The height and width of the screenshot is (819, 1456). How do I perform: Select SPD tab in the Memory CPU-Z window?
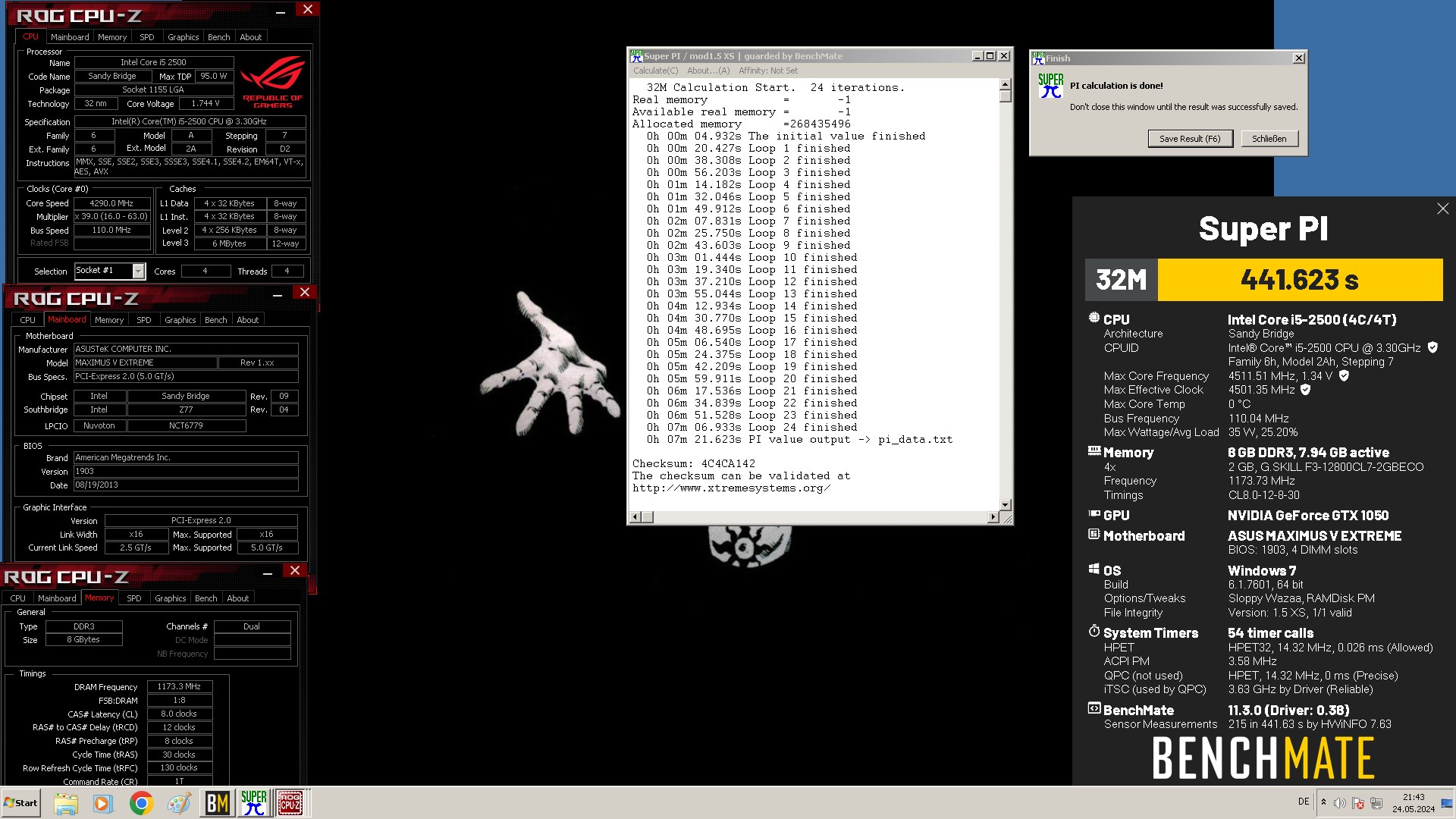coord(134,598)
